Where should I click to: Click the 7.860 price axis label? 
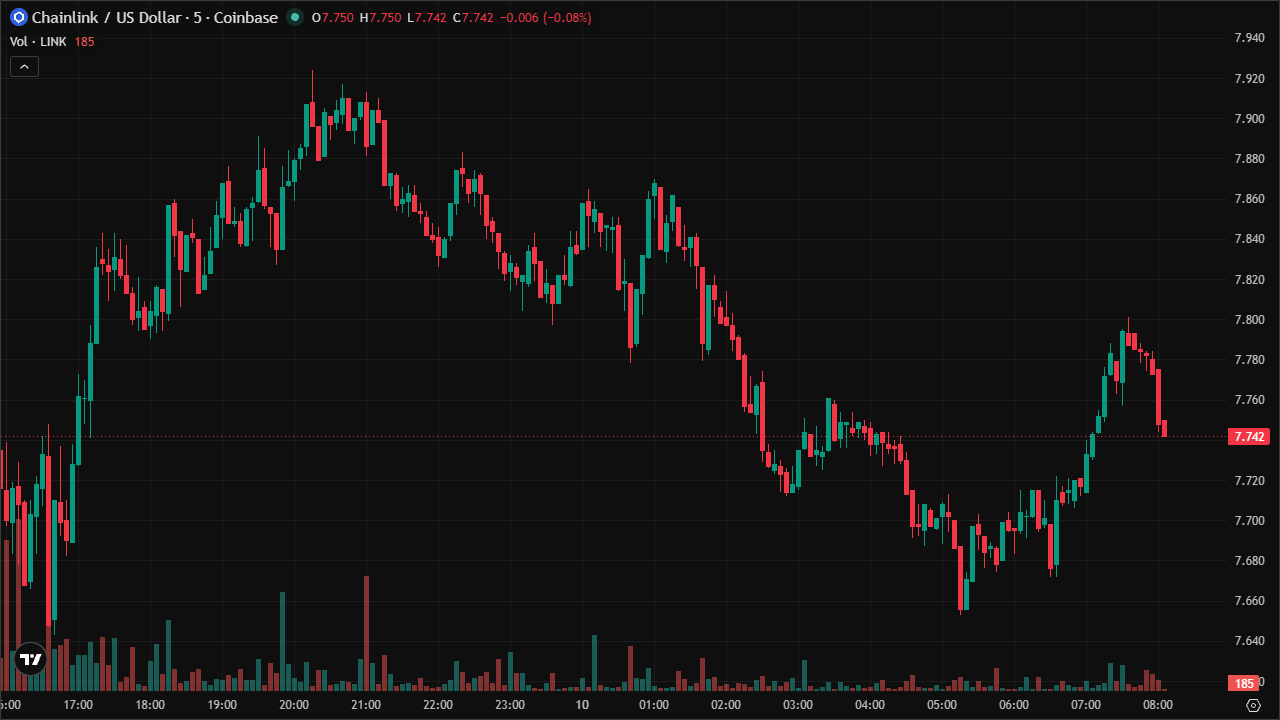[x=1250, y=199]
